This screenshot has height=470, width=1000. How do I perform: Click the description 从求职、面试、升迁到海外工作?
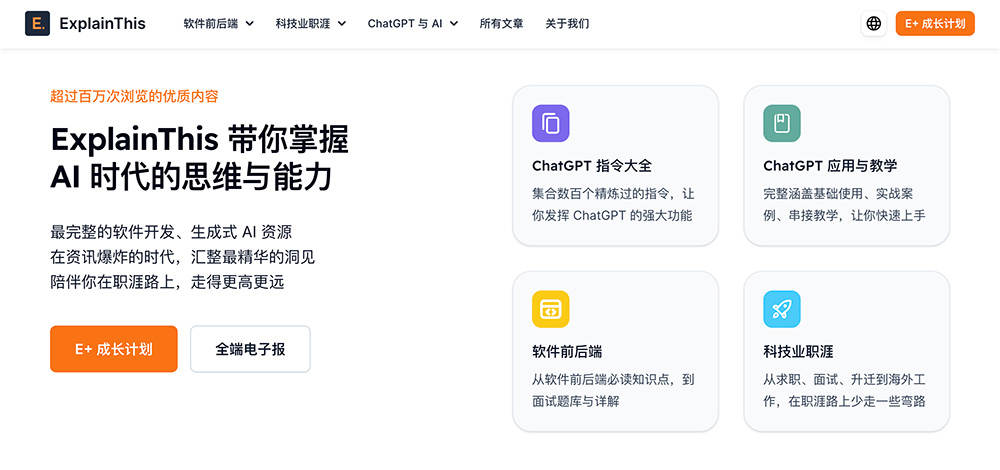coord(844,390)
